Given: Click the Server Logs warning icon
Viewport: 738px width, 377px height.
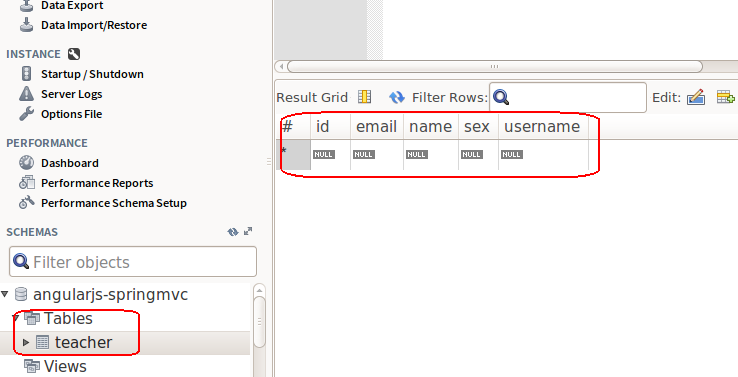Looking at the screenshot, I should coord(26,93).
